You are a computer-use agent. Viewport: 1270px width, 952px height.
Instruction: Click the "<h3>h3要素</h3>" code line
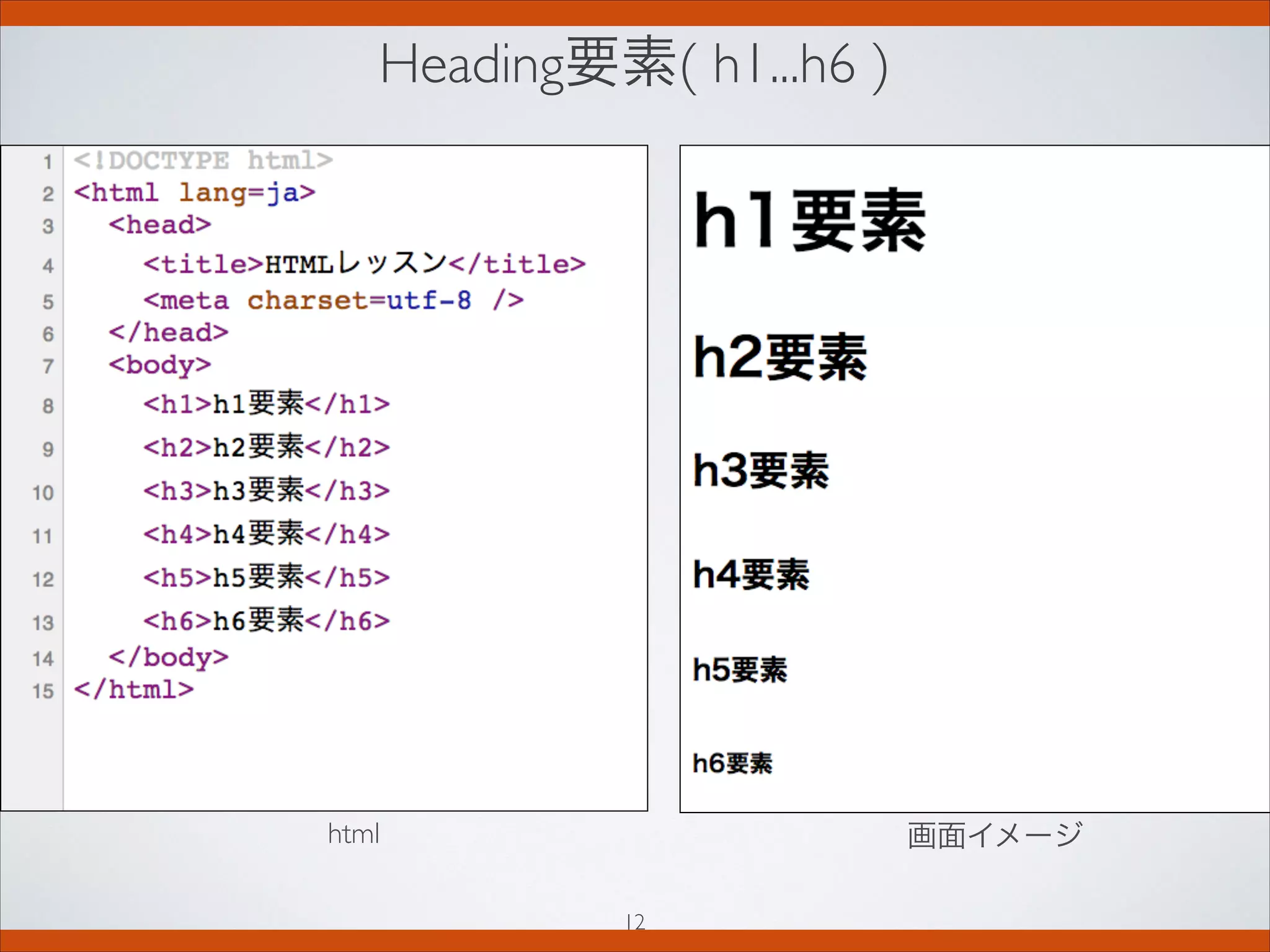pyautogui.click(x=267, y=491)
